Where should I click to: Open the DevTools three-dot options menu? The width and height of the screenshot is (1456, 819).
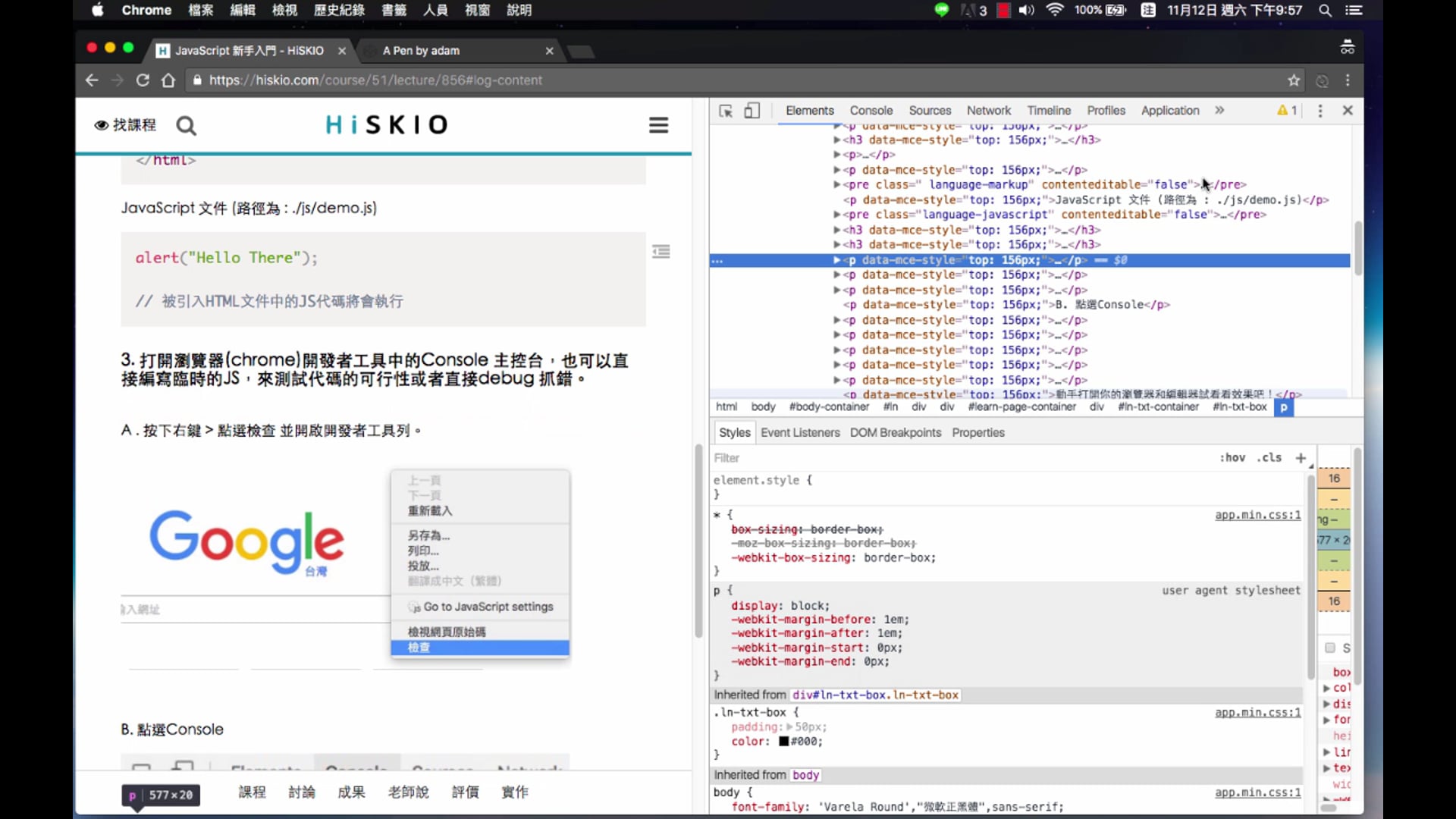pyautogui.click(x=1320, y=111)
